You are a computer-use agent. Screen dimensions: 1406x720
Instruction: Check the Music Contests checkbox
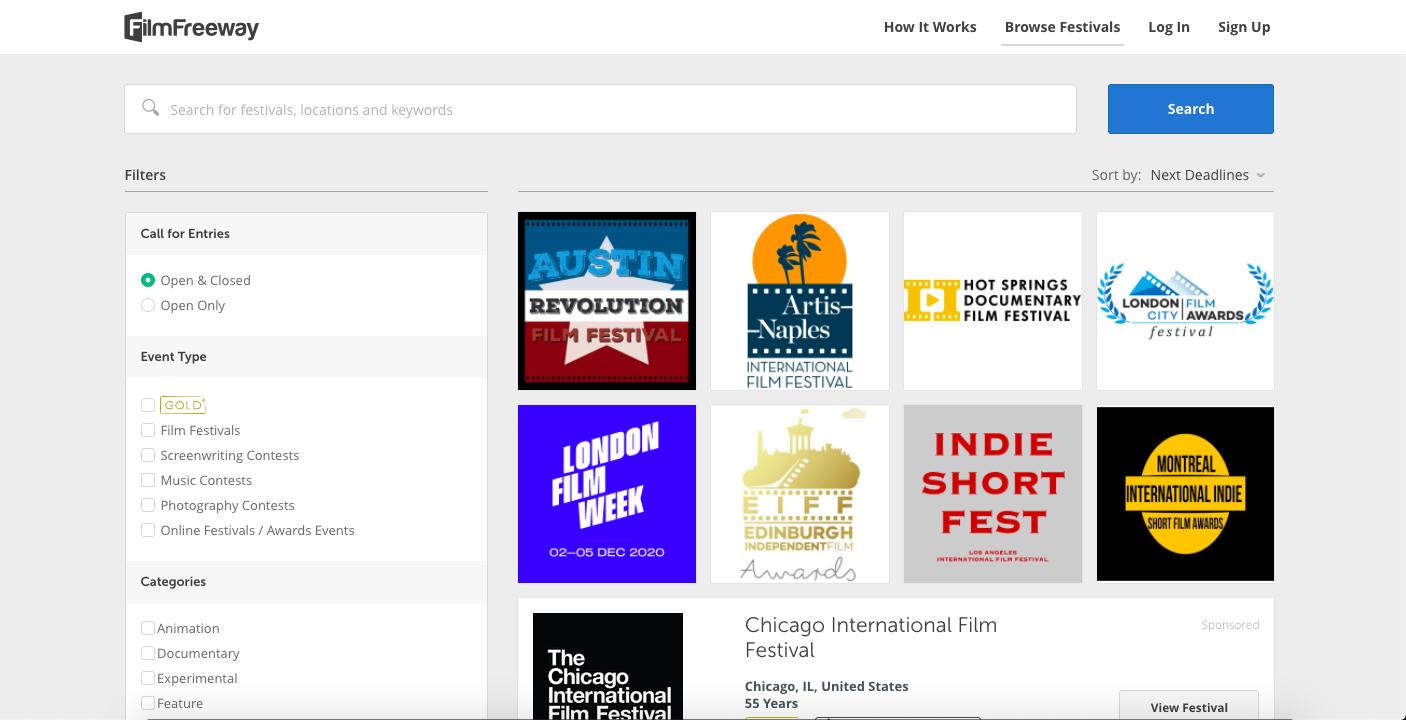click(x=148, y=480)
